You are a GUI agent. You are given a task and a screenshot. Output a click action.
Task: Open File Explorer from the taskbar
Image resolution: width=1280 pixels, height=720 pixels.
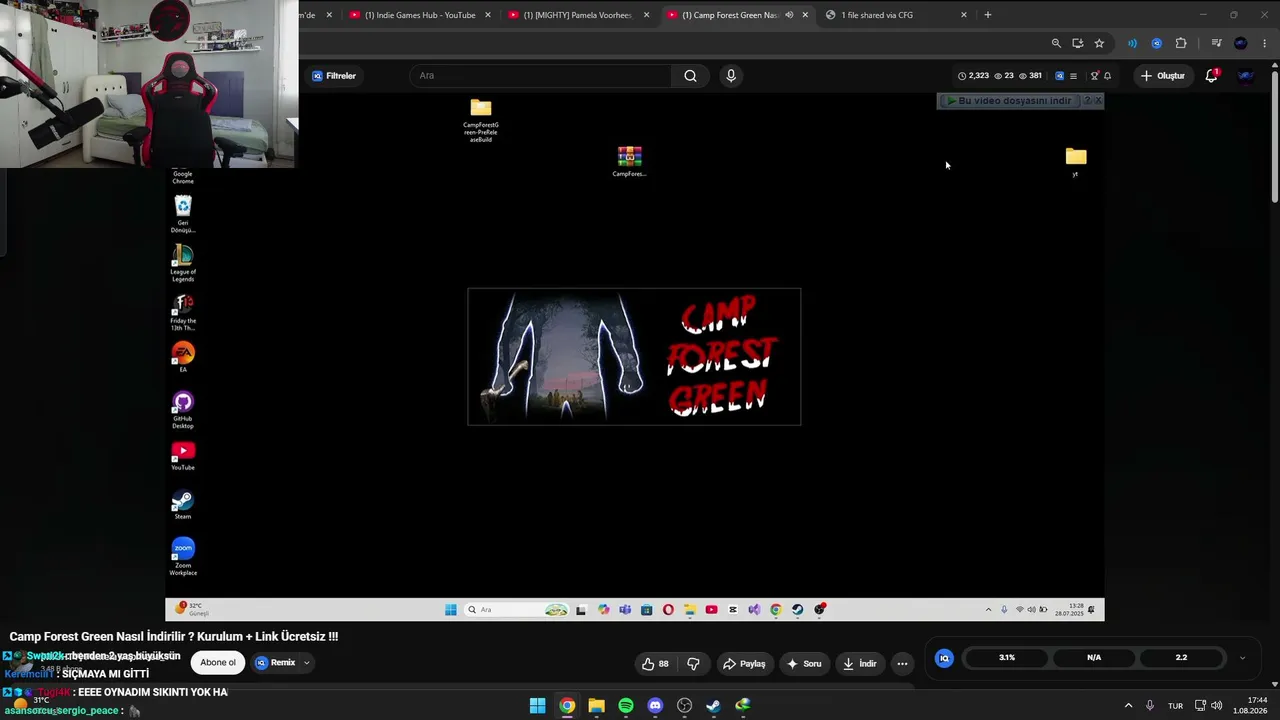[x=596, y=706]
